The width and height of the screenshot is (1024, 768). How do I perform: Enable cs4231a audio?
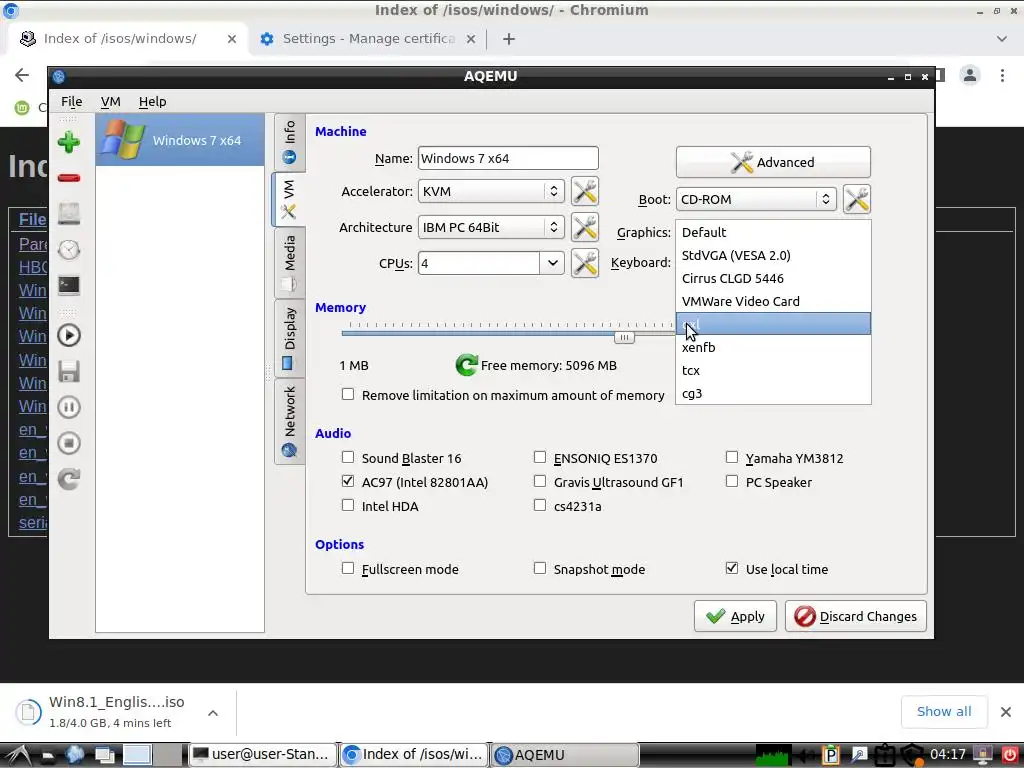tap(540, 505)
